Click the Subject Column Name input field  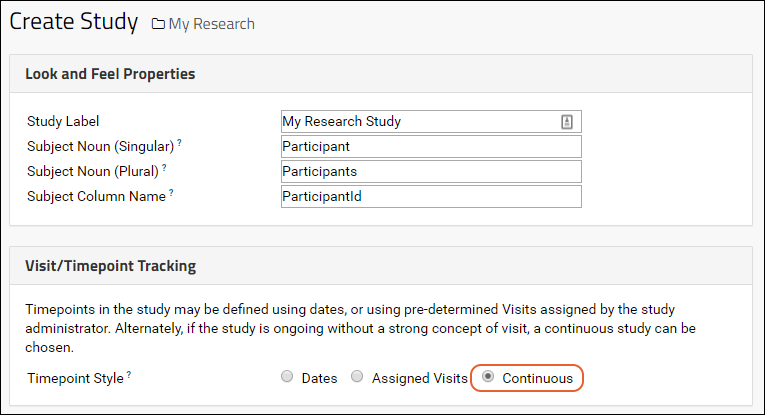pyautogui.click(x=431, y=196)
